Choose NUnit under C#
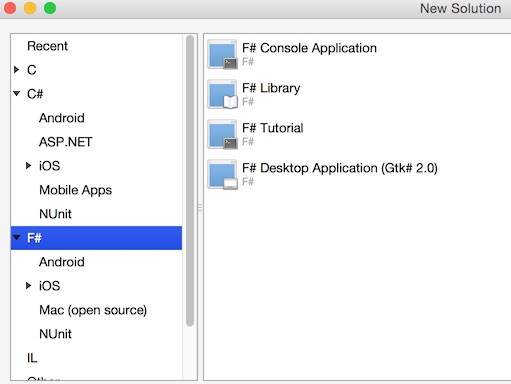Image resolution: width=511 pixels, height=384 pixels. click(x=55, y=214)
